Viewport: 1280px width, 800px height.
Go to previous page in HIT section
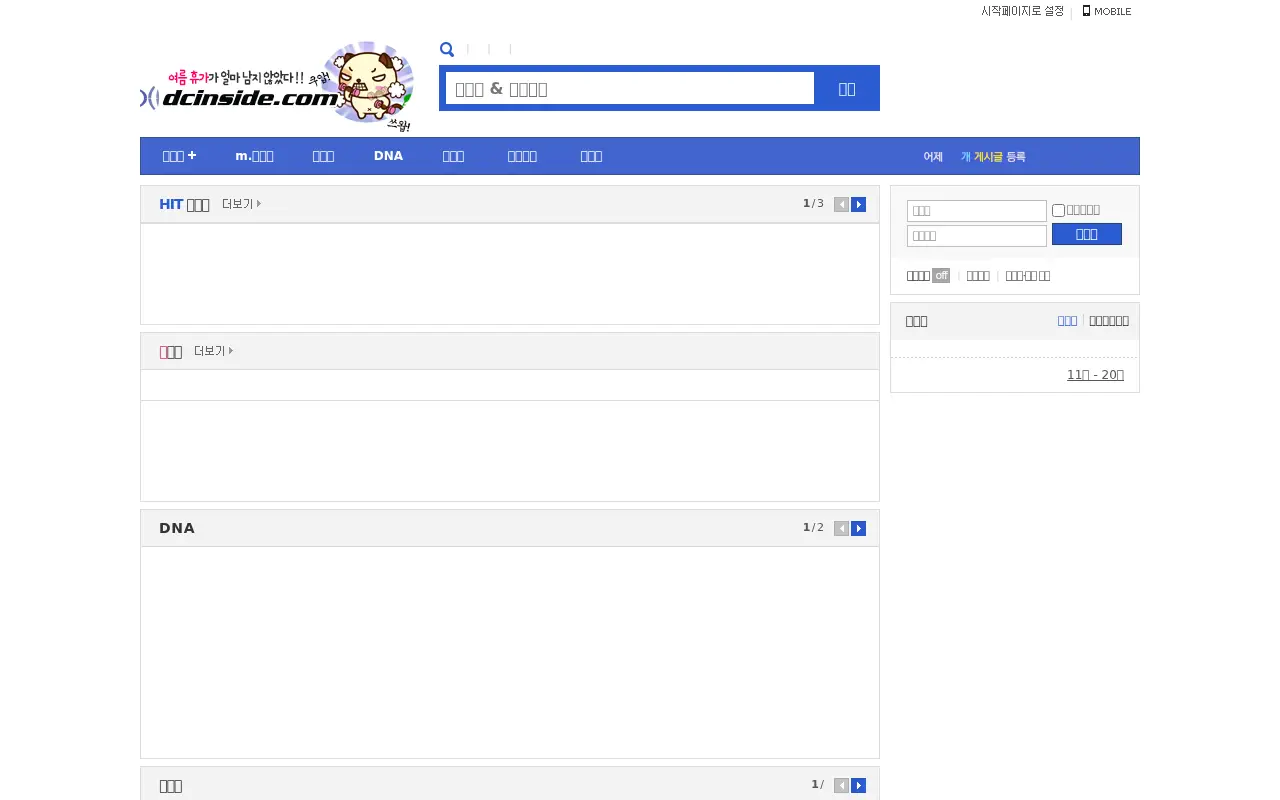point(841,204)
